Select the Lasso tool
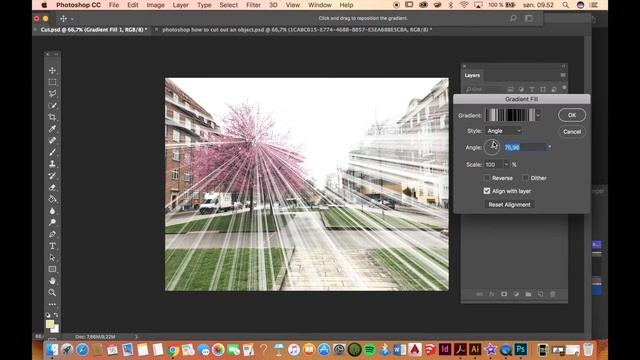The width and height of the screenshot is (640, 360). 52,94
